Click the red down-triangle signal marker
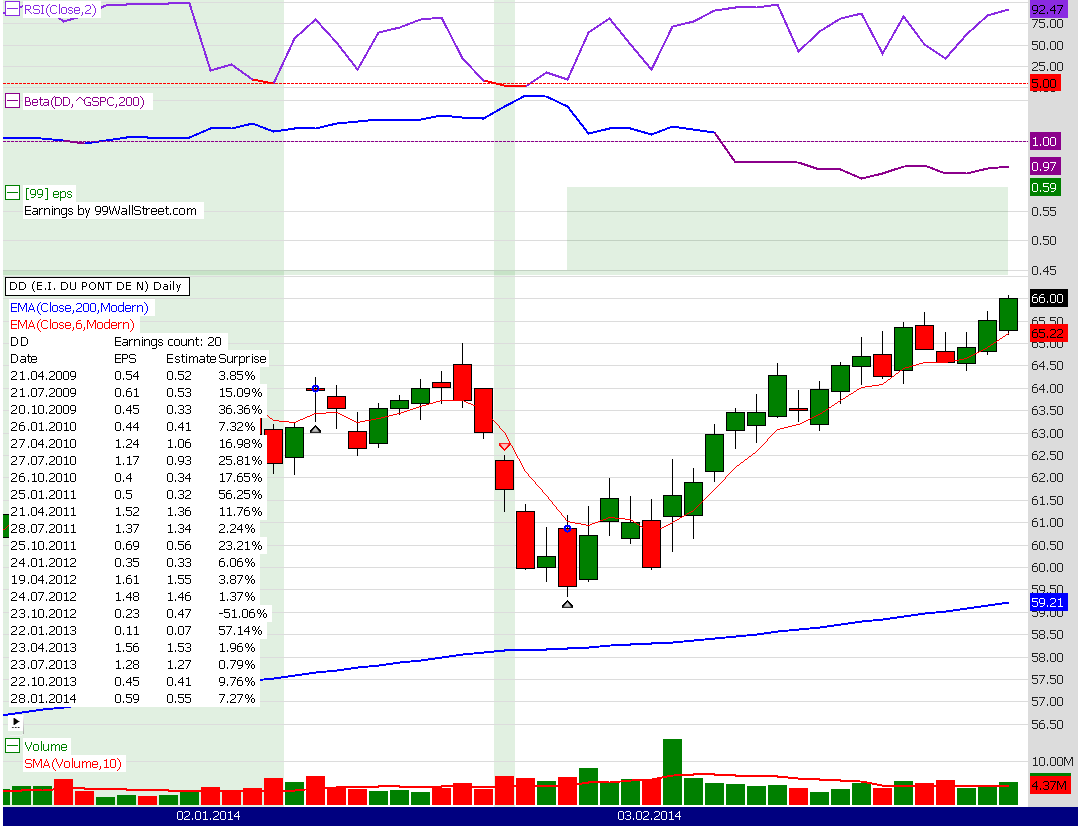The width and height of the screenshot is (1079, 826). pyautogui.click(x=505, y=446)
